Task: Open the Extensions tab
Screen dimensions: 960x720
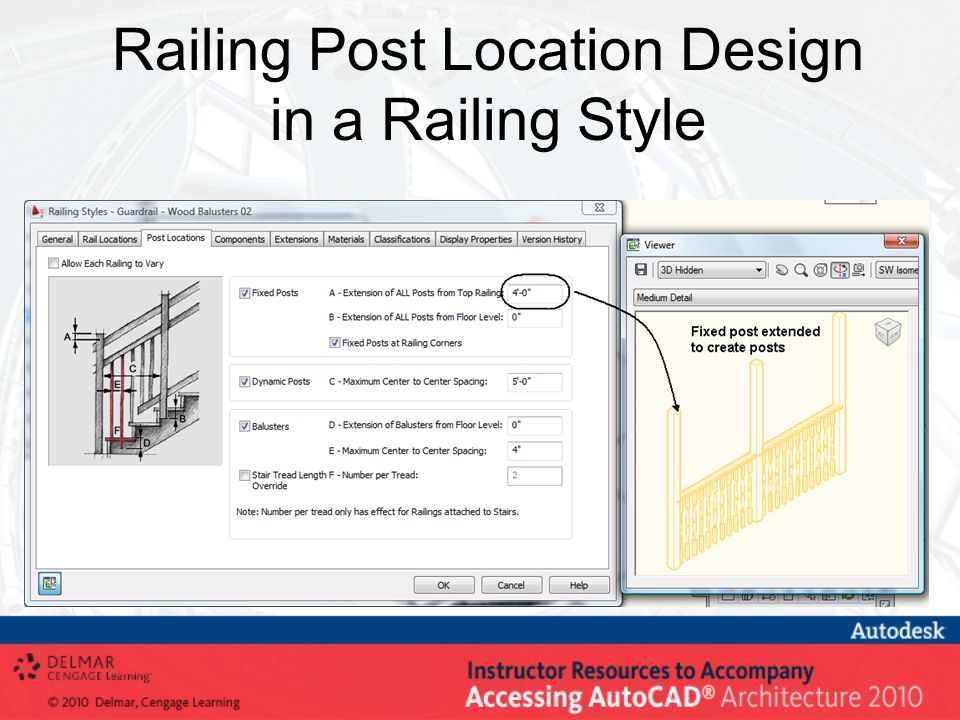Action: tap(296, 239)
